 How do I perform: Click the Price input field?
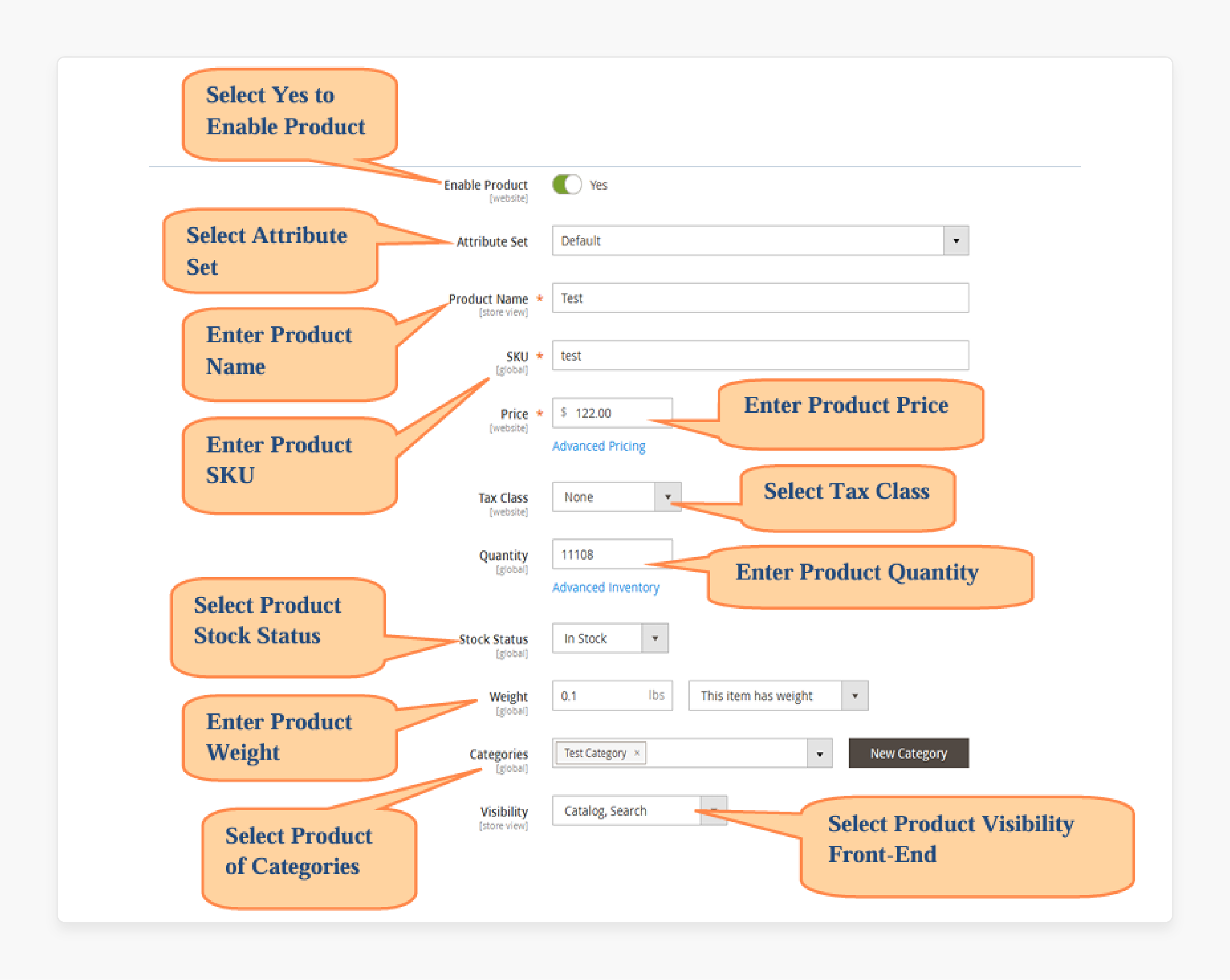click(x=612, y=412)
